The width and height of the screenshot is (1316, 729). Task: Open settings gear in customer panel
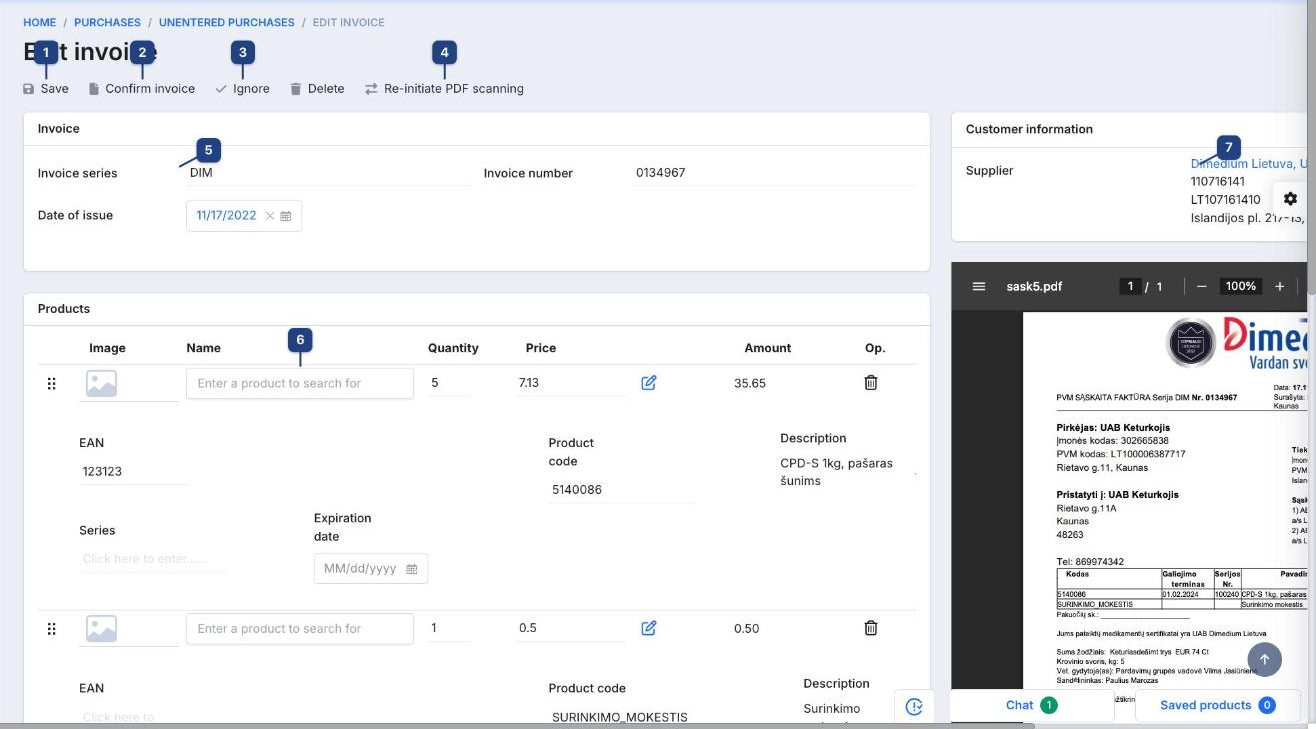tap(1290, 199)
